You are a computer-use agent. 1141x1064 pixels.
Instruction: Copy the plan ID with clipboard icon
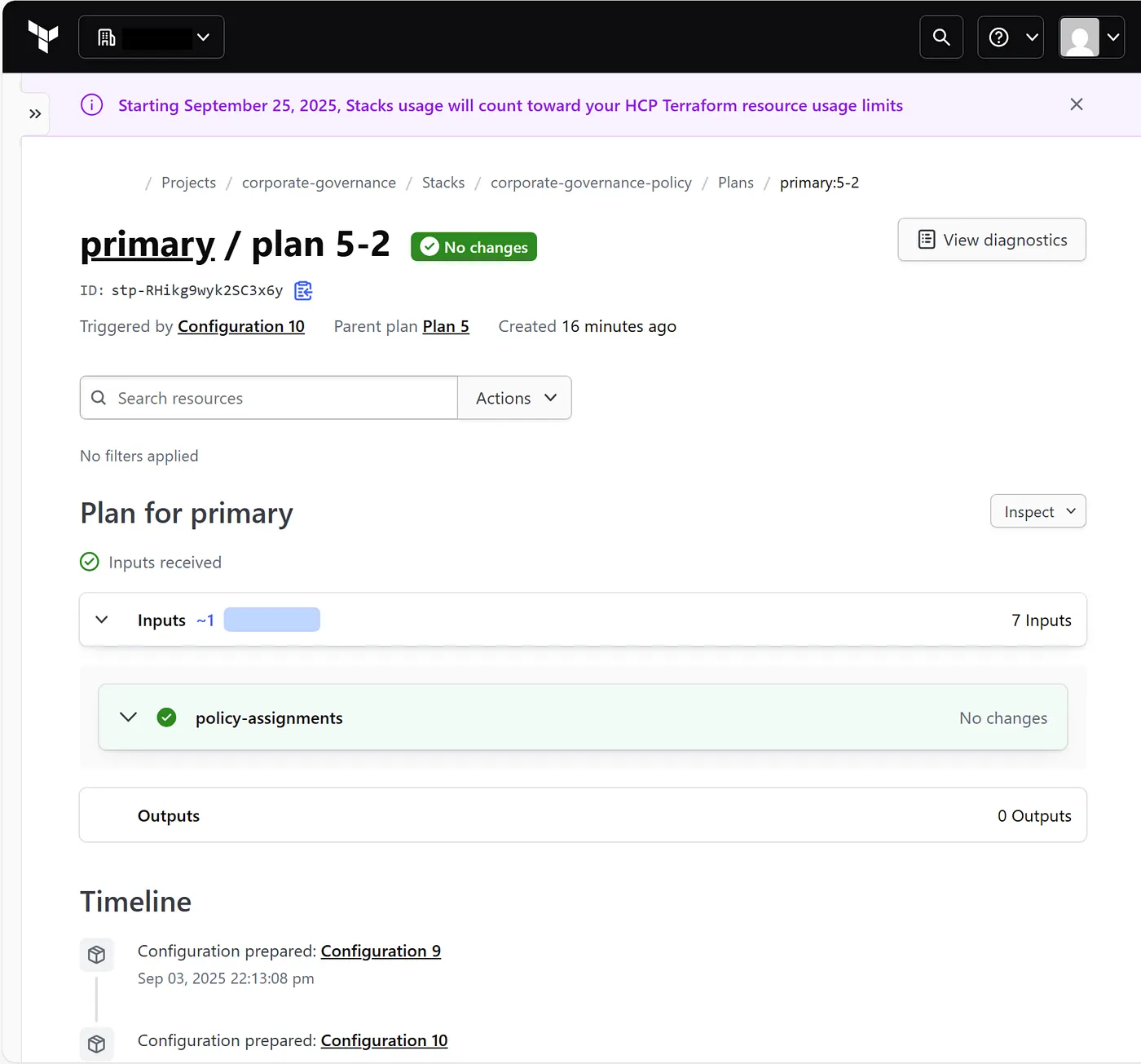(x=303, y=290)
